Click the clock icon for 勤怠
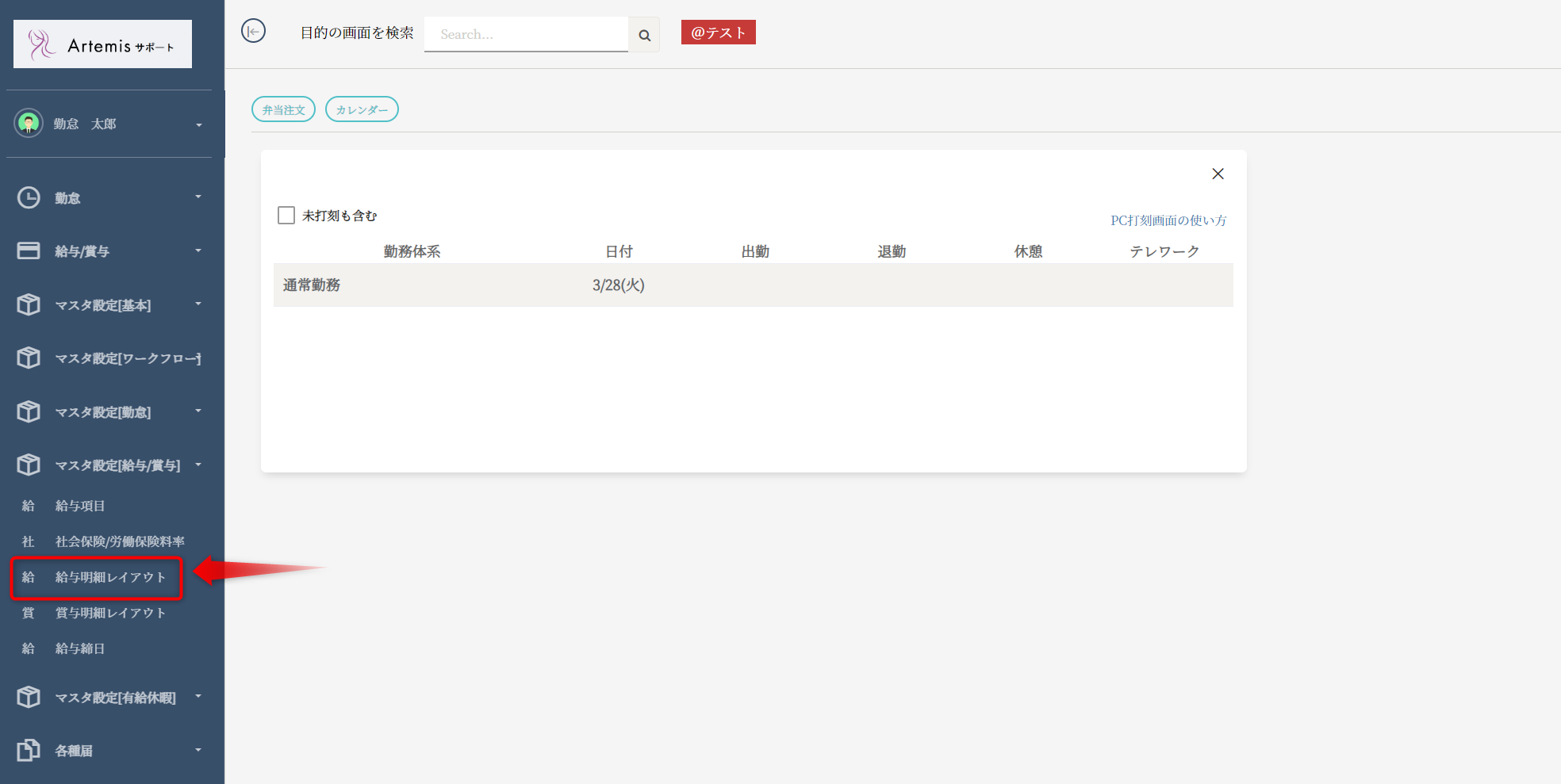The image size is (1561, 784). tap(29, 197)
